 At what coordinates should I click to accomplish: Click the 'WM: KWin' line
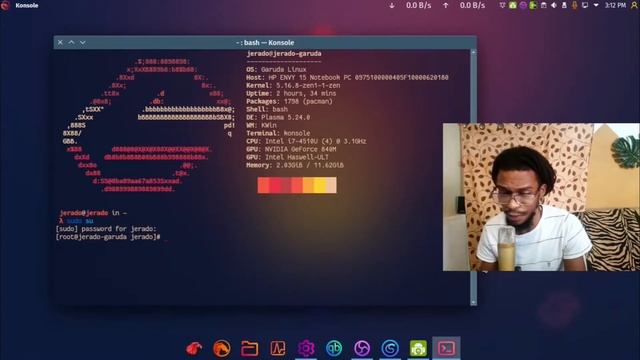[x=261, y=125]
